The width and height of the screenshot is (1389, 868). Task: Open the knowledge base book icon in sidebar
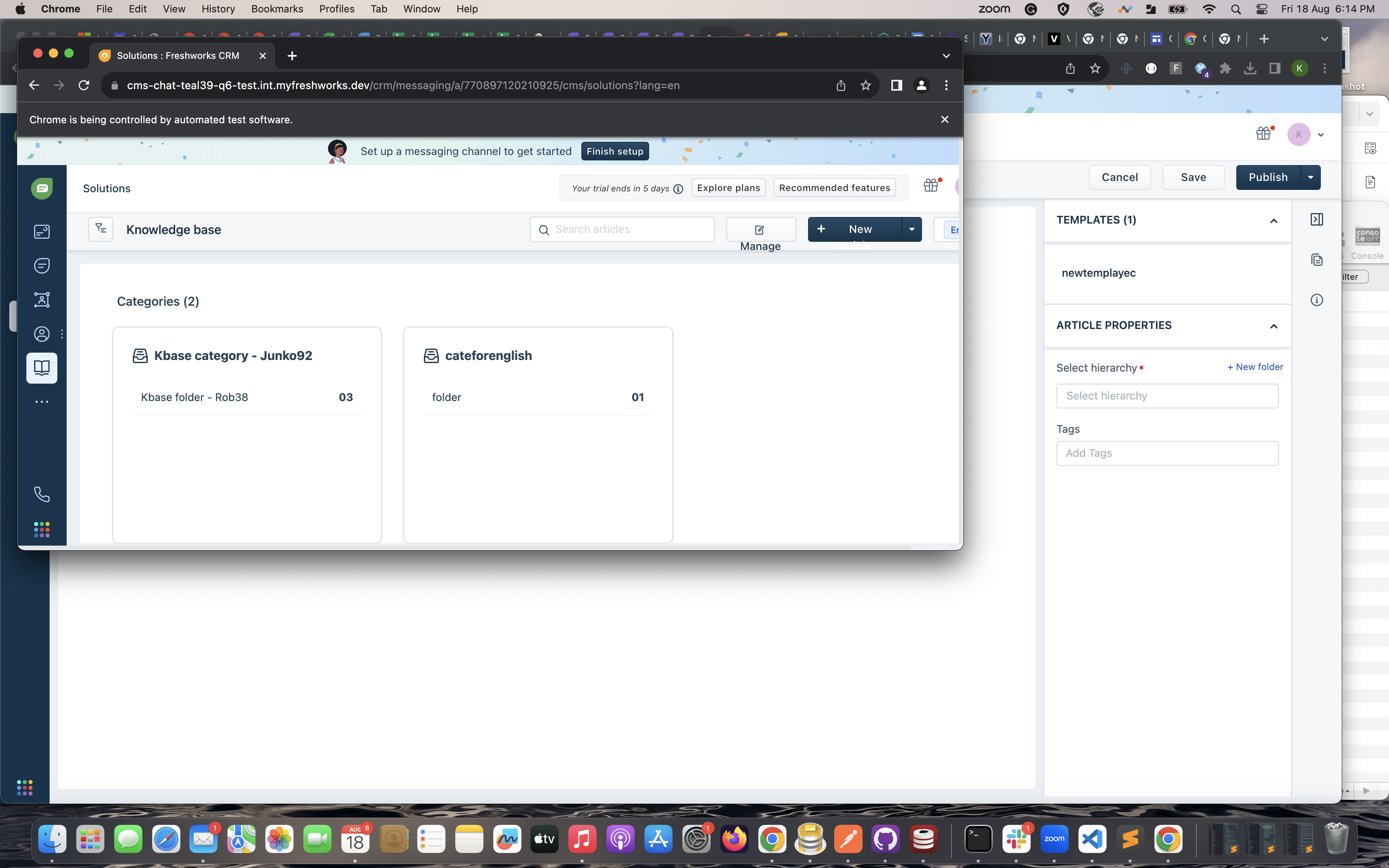(42, 367)
